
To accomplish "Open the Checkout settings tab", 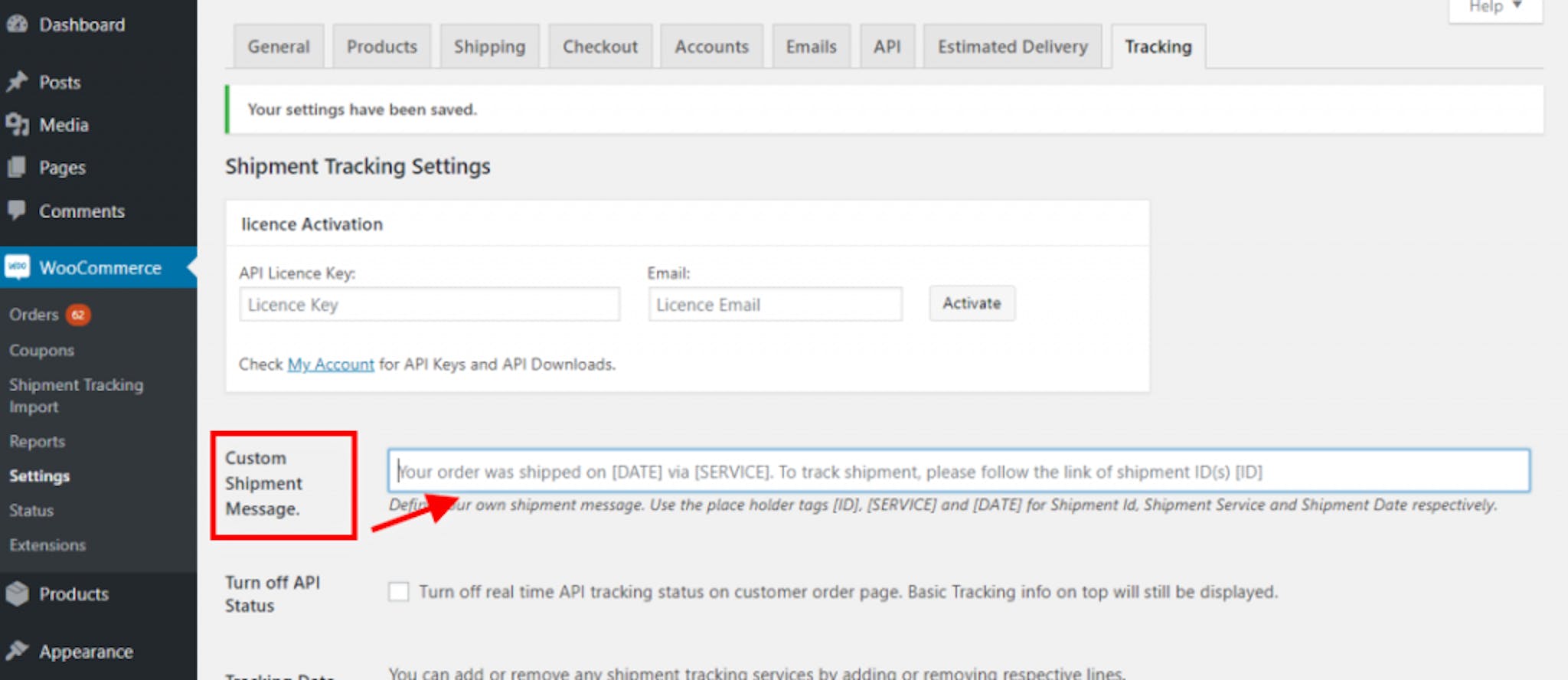I will pos(600,47).
